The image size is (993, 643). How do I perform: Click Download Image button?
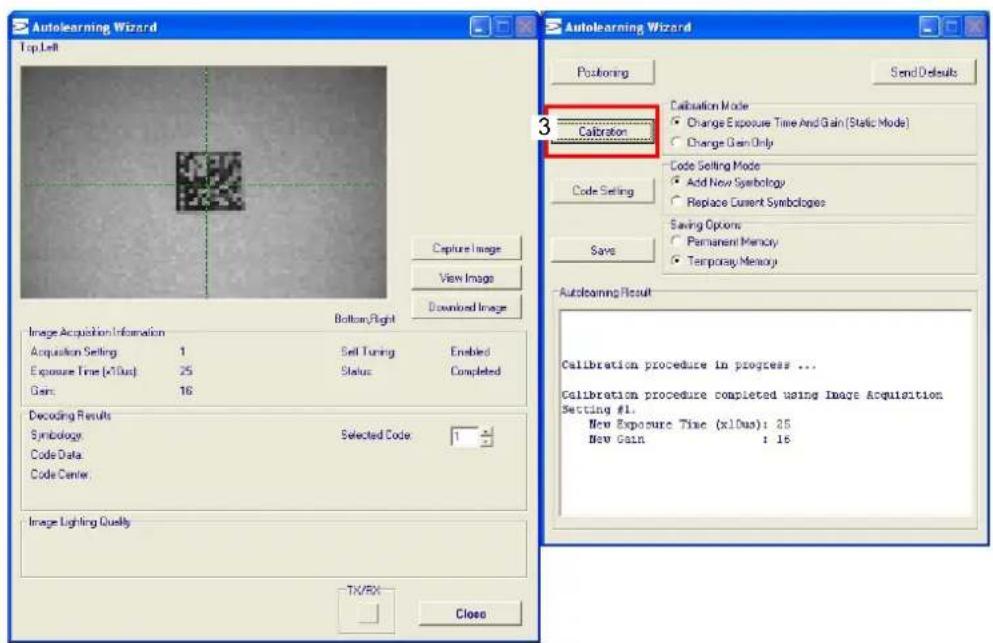pyautogui.click(x=466, y=307)
